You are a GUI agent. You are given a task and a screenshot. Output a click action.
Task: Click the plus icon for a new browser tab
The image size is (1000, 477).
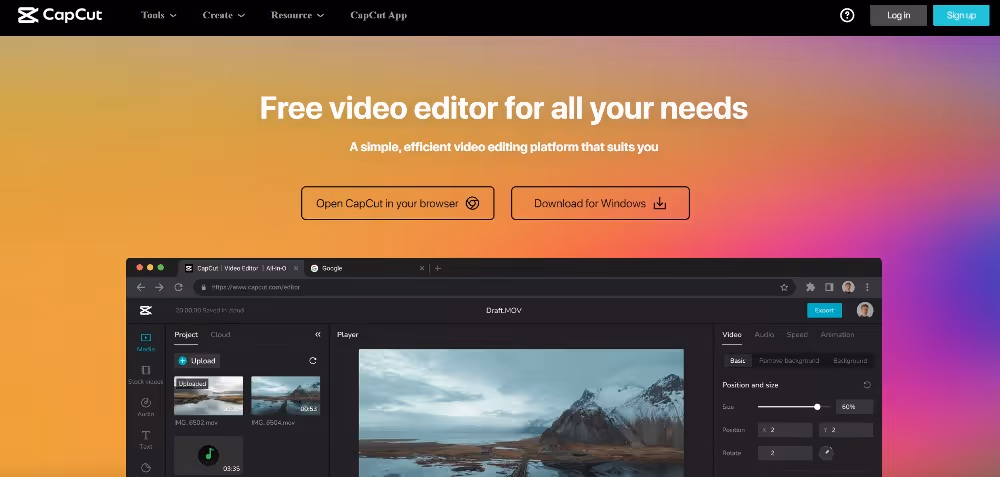pos(438,268)
